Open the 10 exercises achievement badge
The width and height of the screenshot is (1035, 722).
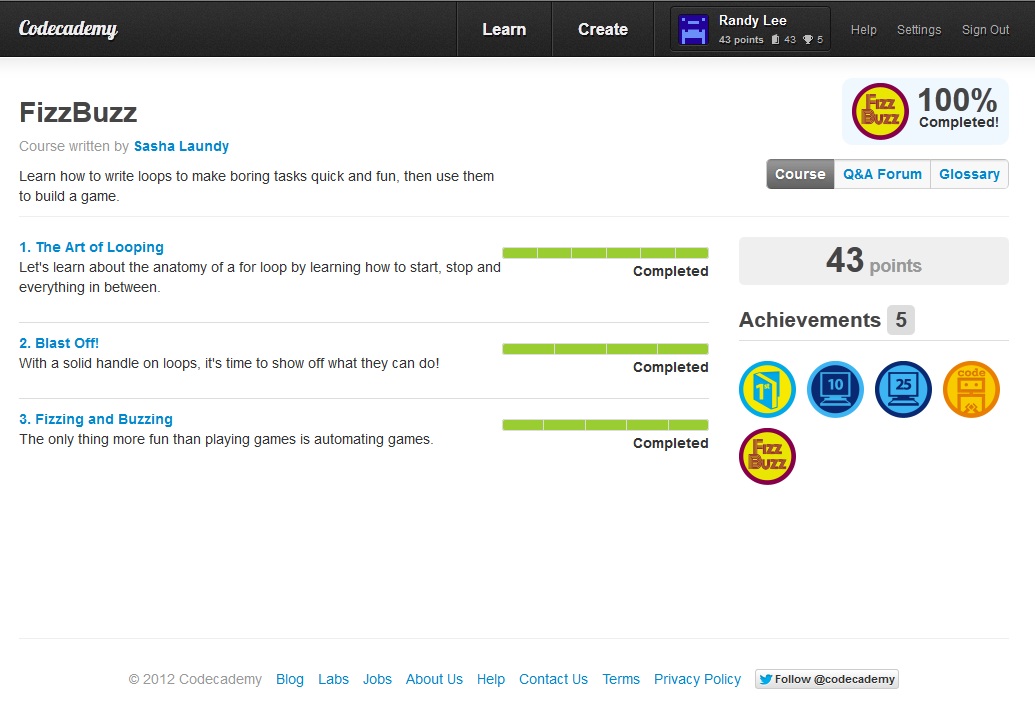[835, 390]
